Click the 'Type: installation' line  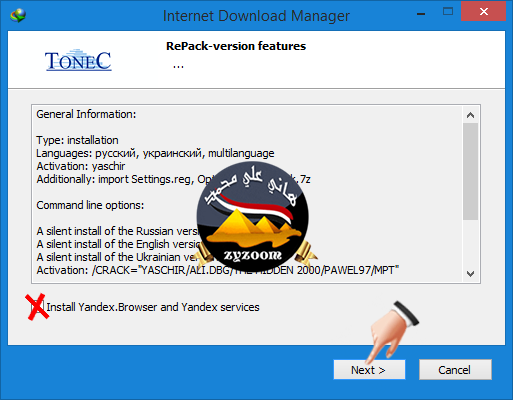pos(77,140)
